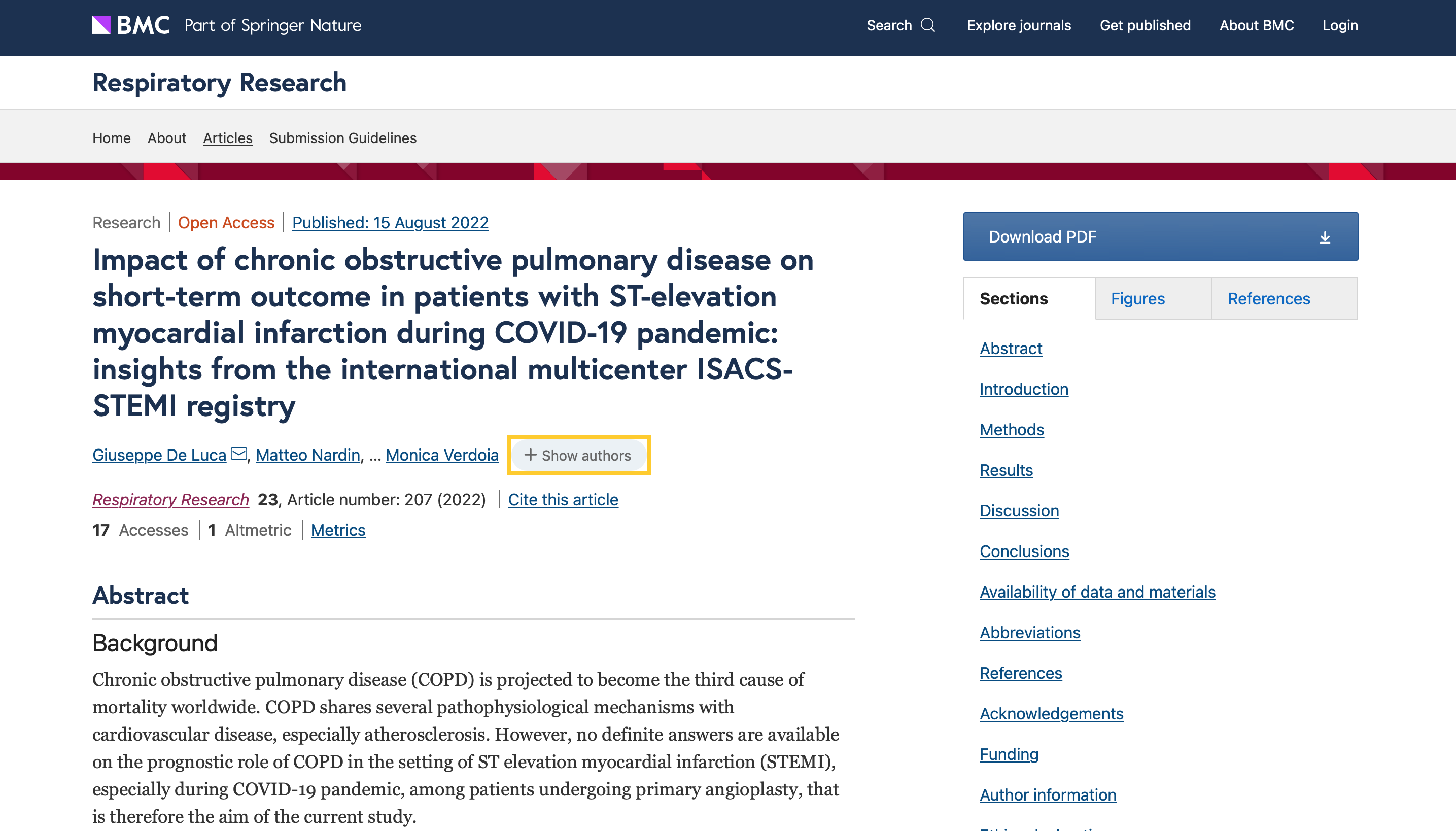Screen dimensions: 1456x831
Task: Open Cite this article link
Action: click(x=563, y=499)
